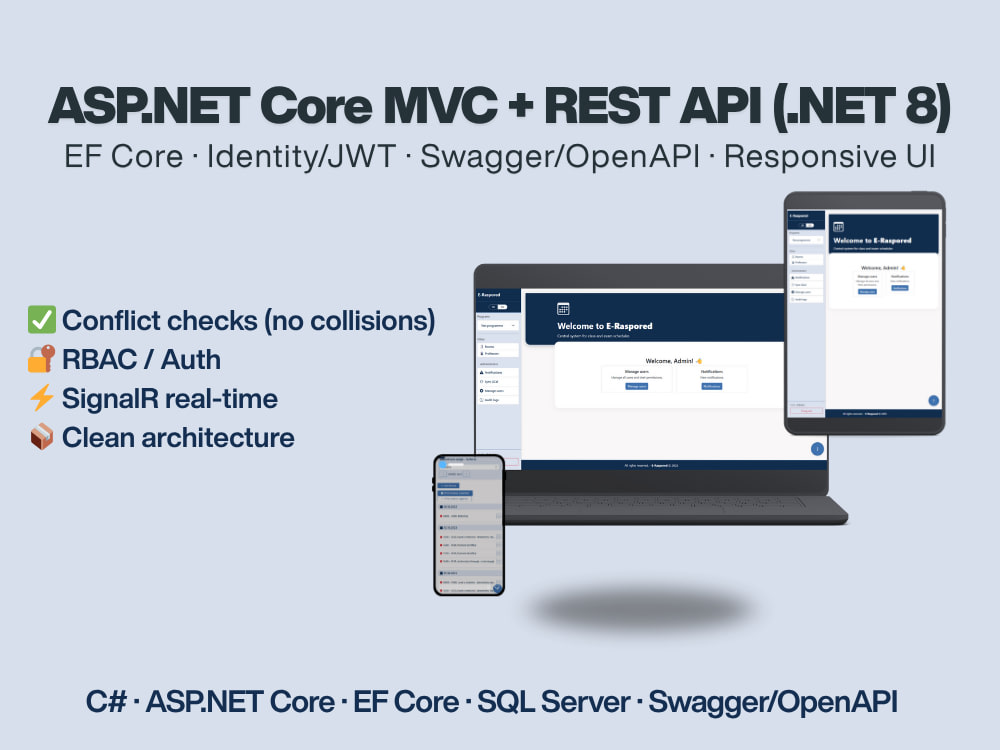Click the 'SignalR real-time' text
1000x750 pixels.
(x=170, y=399)
